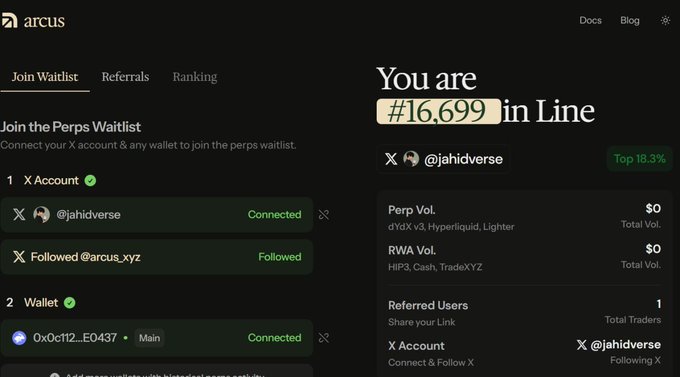Click the Connected status for X account

point(274,214)
